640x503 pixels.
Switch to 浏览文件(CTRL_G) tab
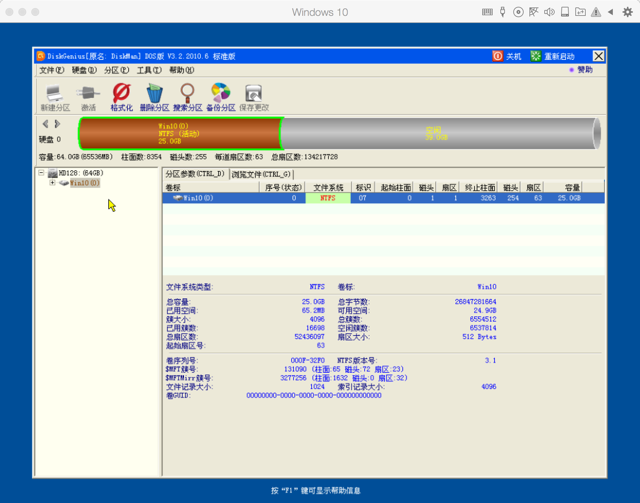[261, 174]
